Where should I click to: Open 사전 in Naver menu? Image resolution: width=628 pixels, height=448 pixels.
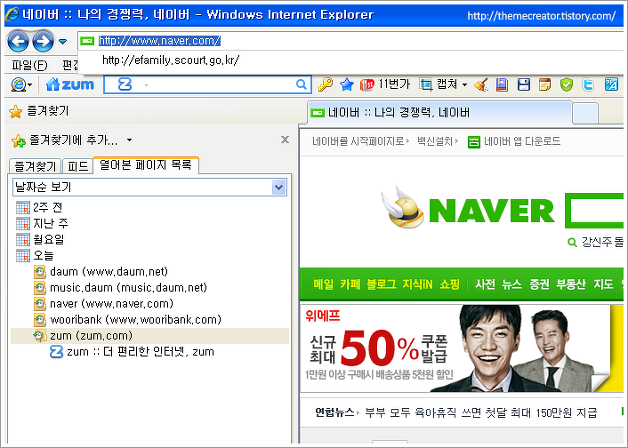click(x=485, y=284)
